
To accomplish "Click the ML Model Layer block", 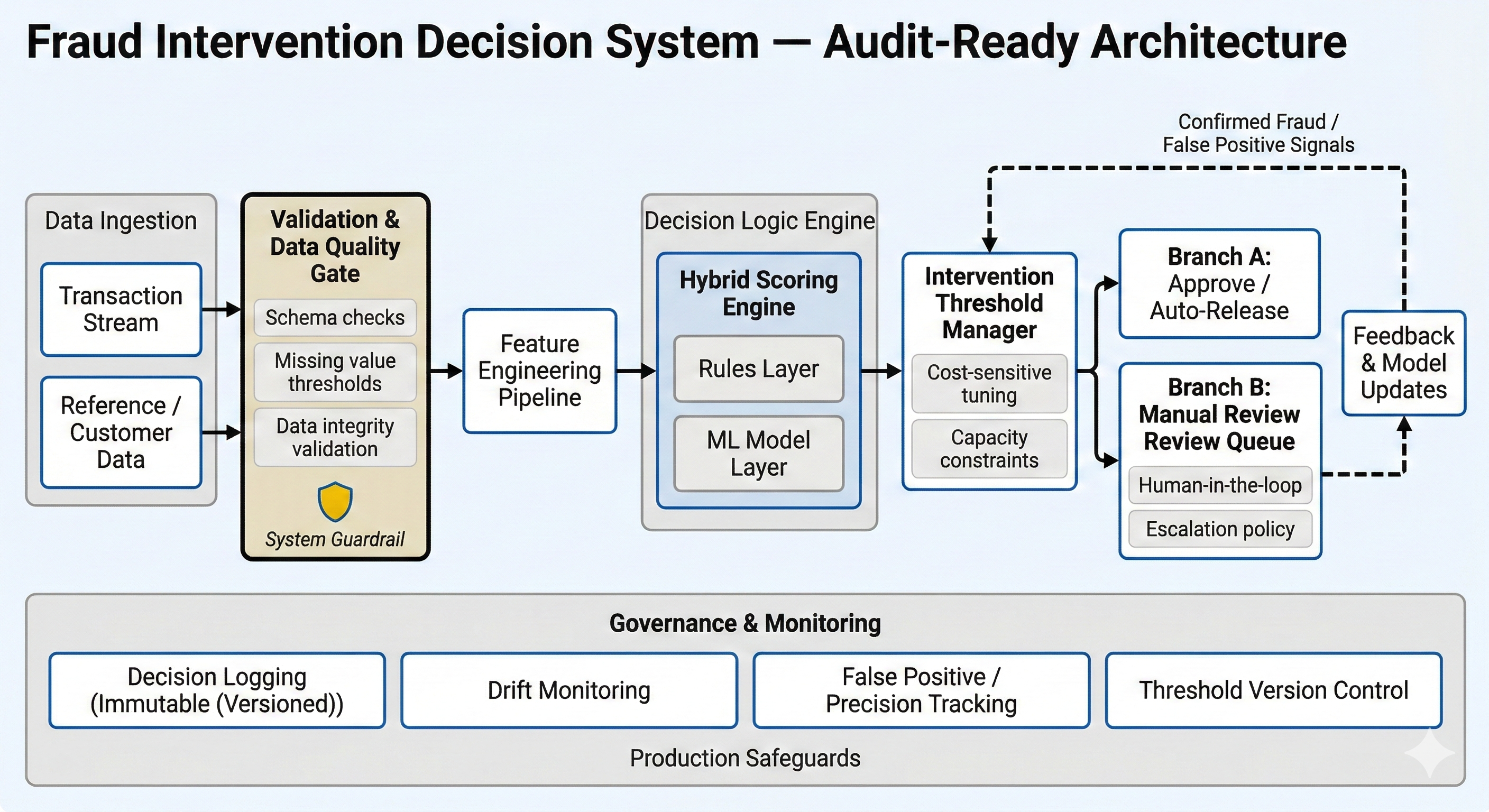I will (x=758, y=454).
